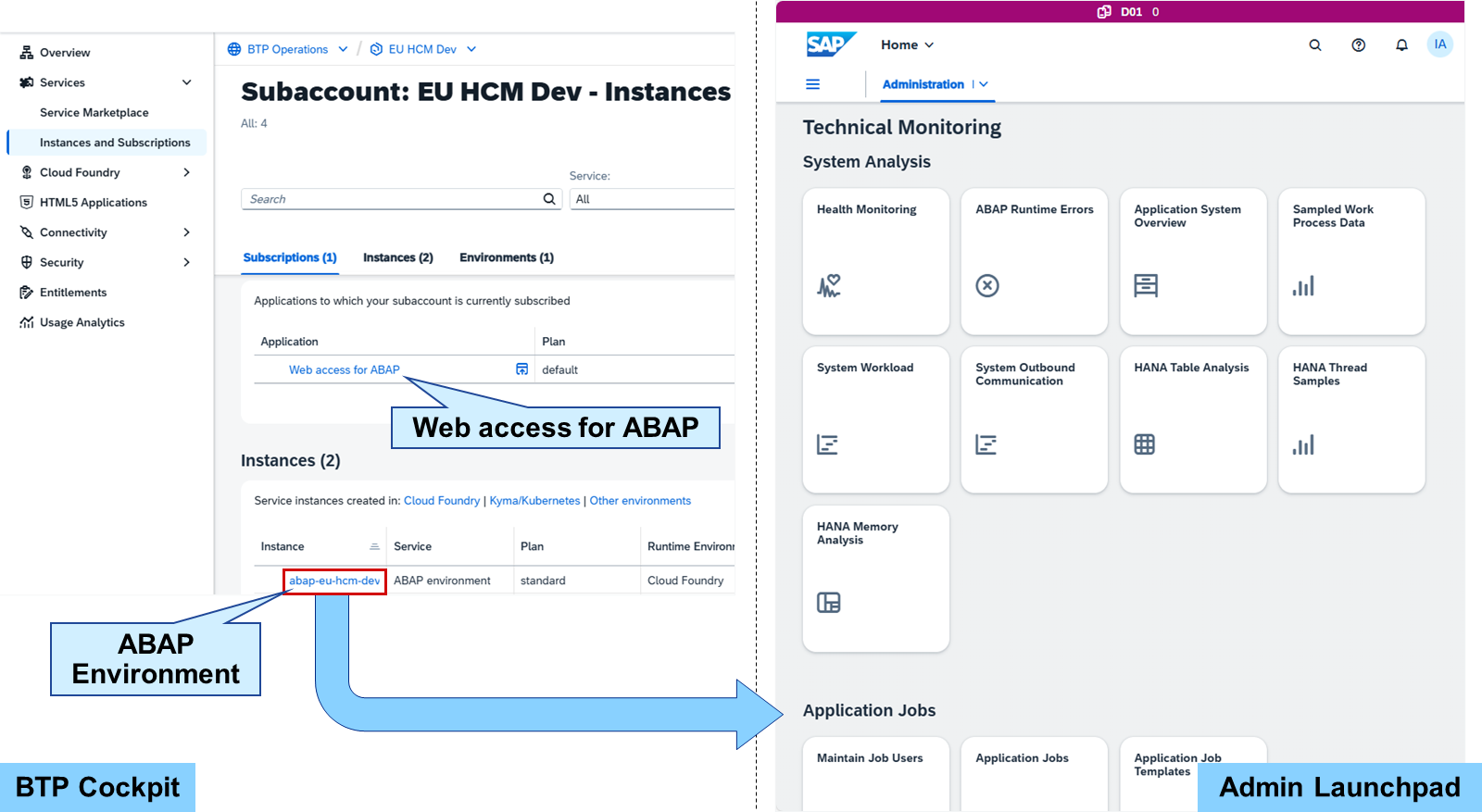Open the Maintain Job Users tile
Screen dimensions: 1482x812
(876, 774)
